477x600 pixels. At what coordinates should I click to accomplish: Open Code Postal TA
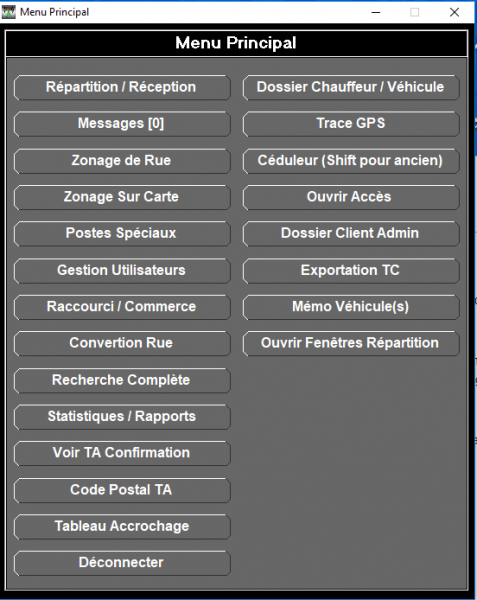click(x=122, y=490)
